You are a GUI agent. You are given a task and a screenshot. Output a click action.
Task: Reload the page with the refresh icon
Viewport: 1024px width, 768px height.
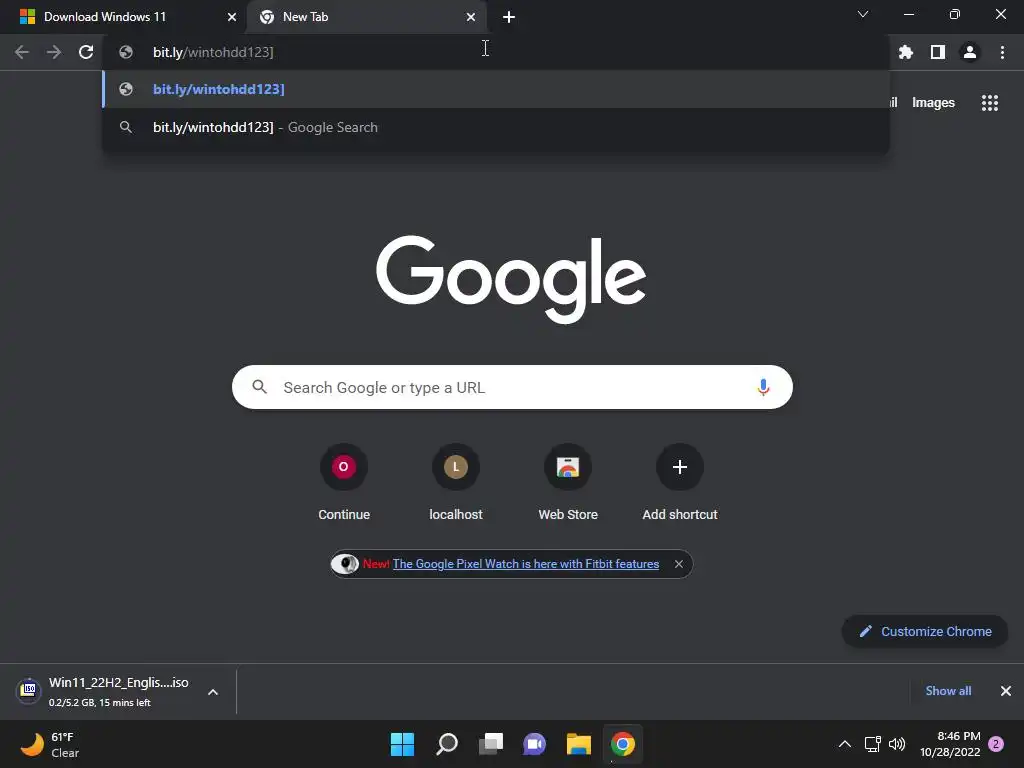point(86,52)
